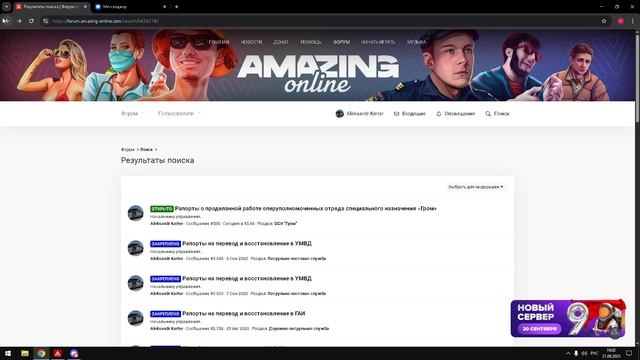Go forward in browser history
Screen dimensions: 640x360
tap(19, 21)
